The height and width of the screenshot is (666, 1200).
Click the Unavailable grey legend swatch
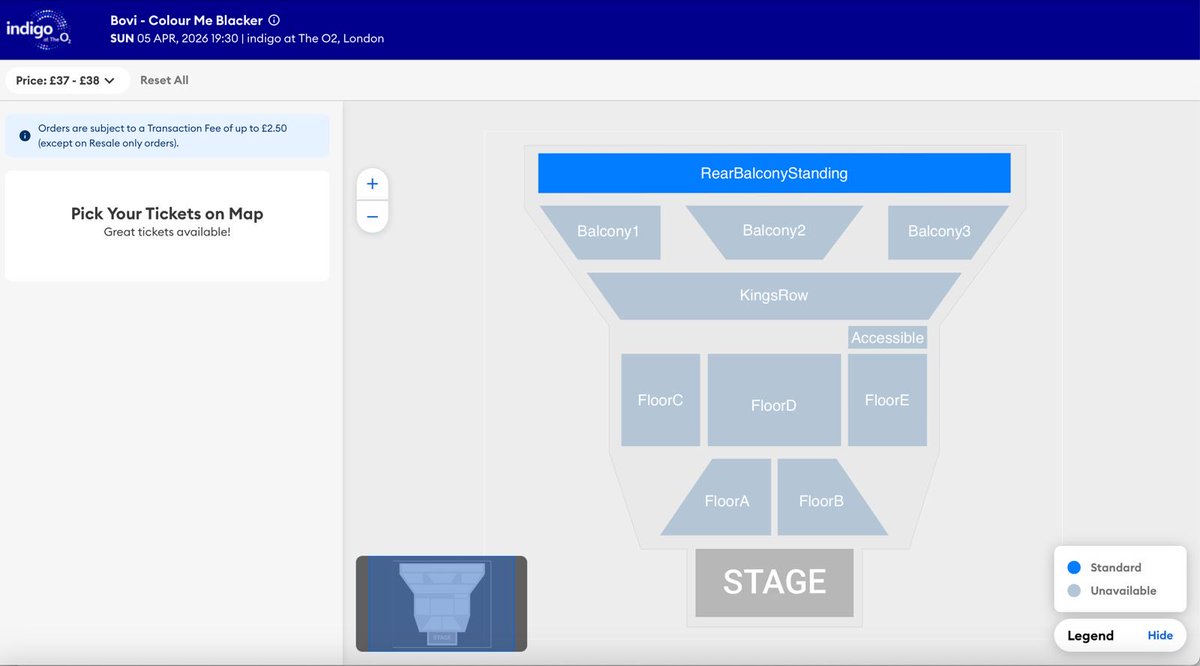[x=1074, y=590]
